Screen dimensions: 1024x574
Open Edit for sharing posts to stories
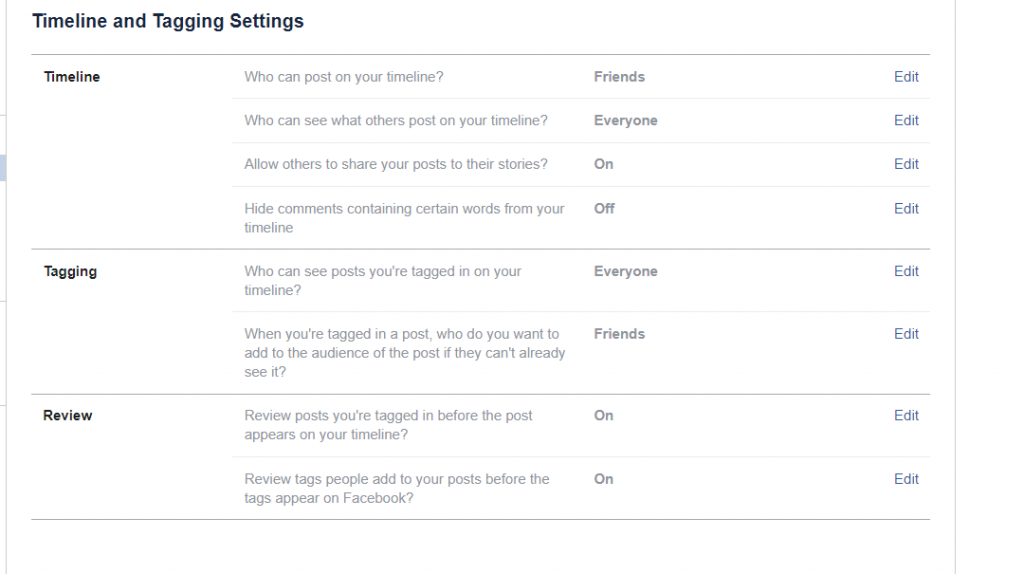(x=906, y=164)
